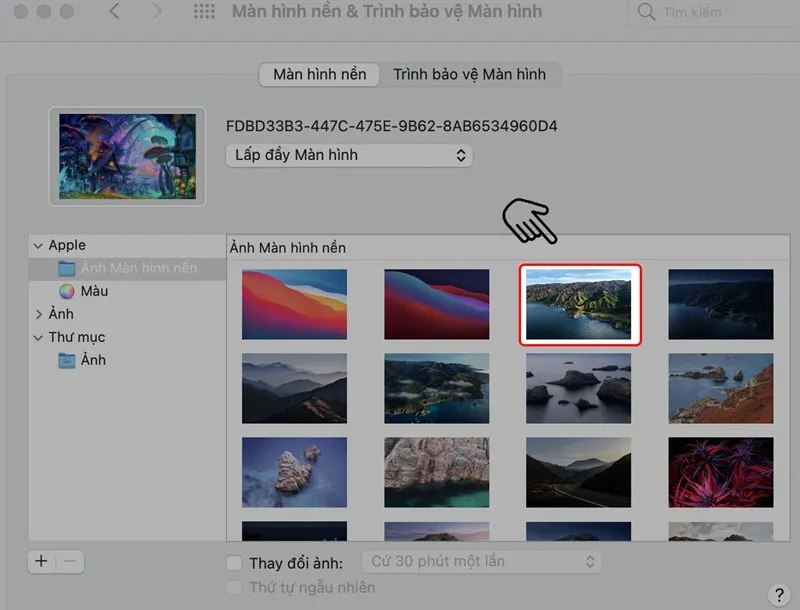Expand the Ảnh section in sidebar
This screenshot has height=610, width=800.
click(x=38, y=315)
